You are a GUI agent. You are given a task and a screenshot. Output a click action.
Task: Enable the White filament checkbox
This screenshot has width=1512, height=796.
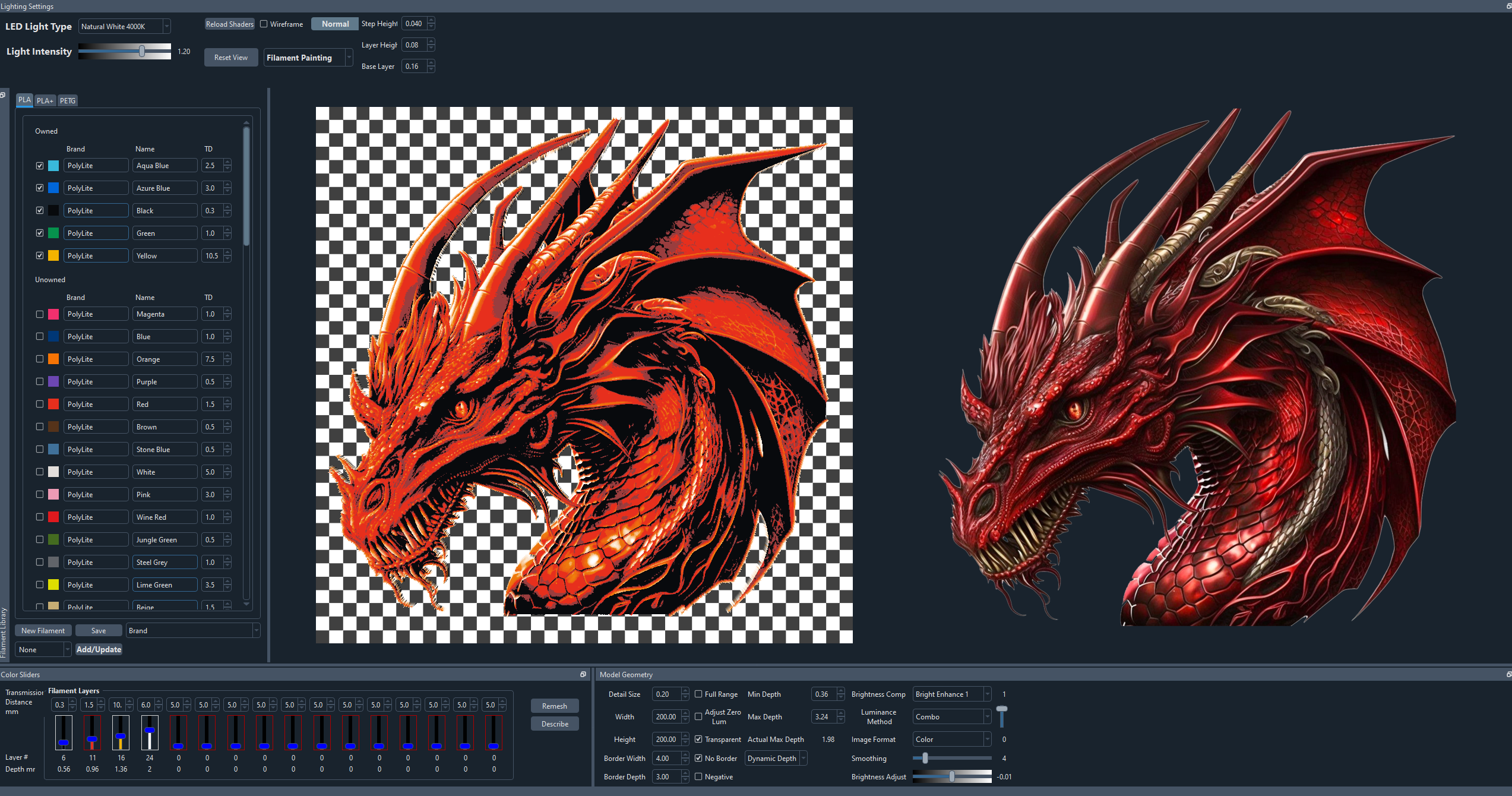click(40, 472)
